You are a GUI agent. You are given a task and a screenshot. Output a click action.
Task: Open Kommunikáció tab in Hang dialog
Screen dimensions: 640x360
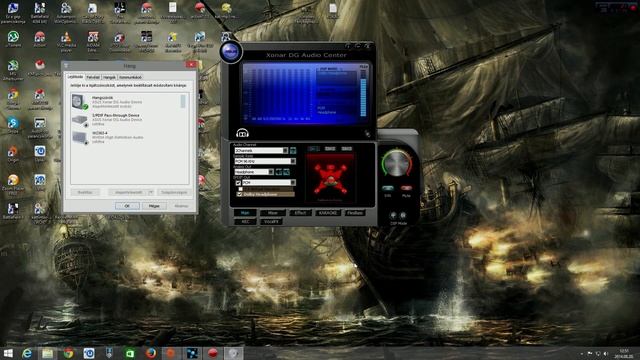(130, 77)
